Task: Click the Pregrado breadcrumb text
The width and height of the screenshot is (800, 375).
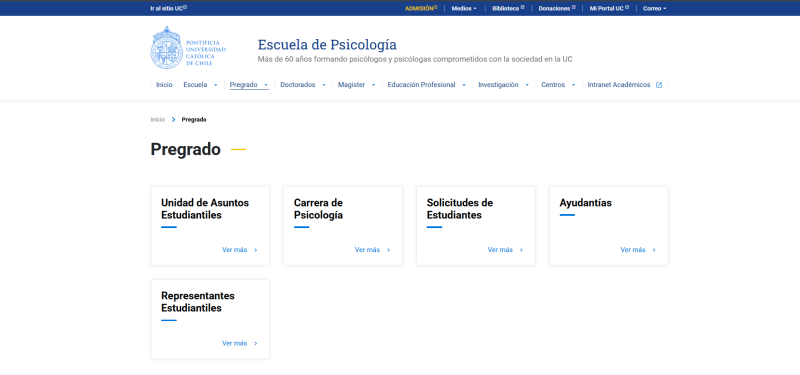Action: pos(194,119)
